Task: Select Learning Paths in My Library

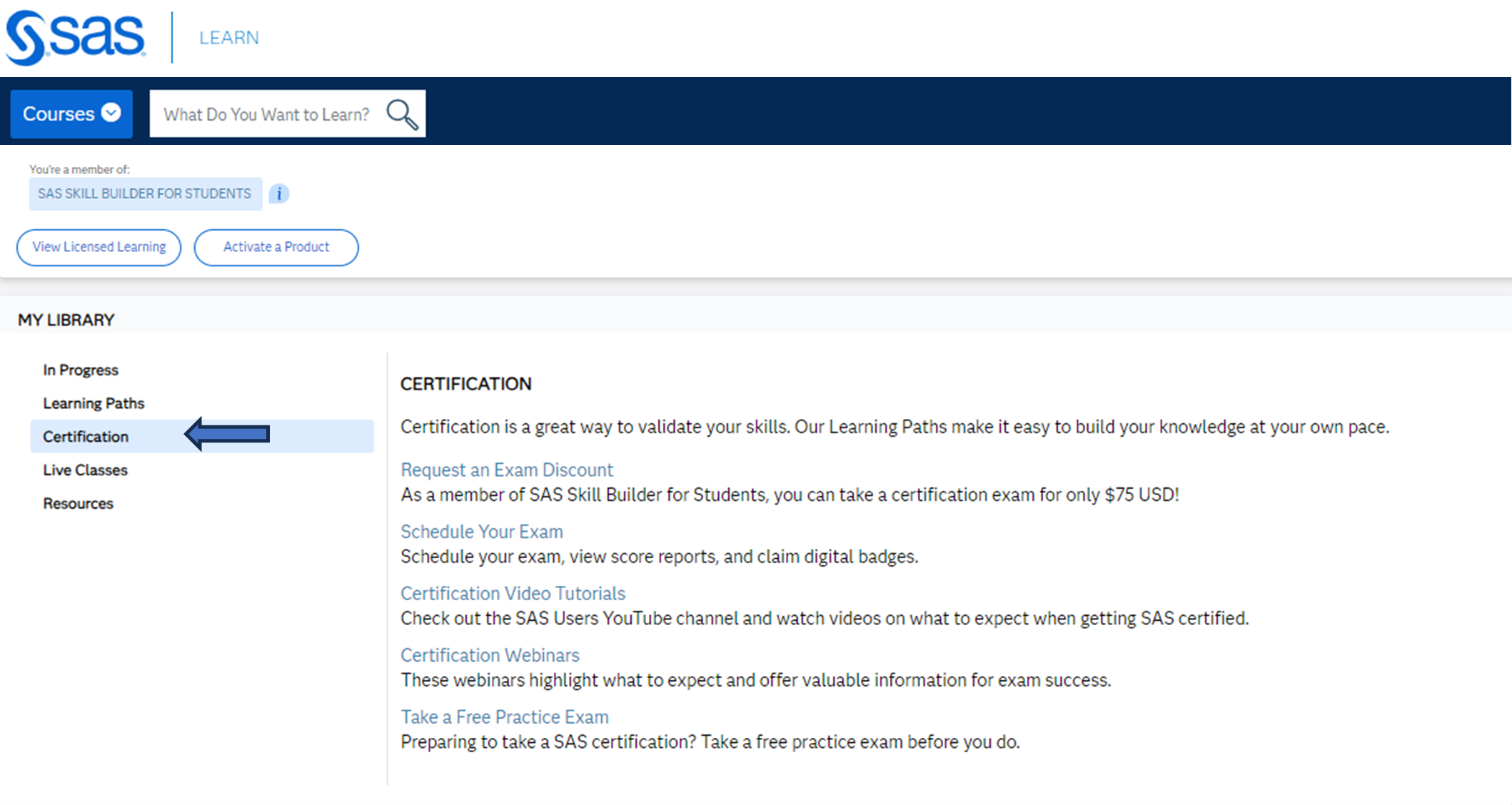Action: click(x=94, y=402)
